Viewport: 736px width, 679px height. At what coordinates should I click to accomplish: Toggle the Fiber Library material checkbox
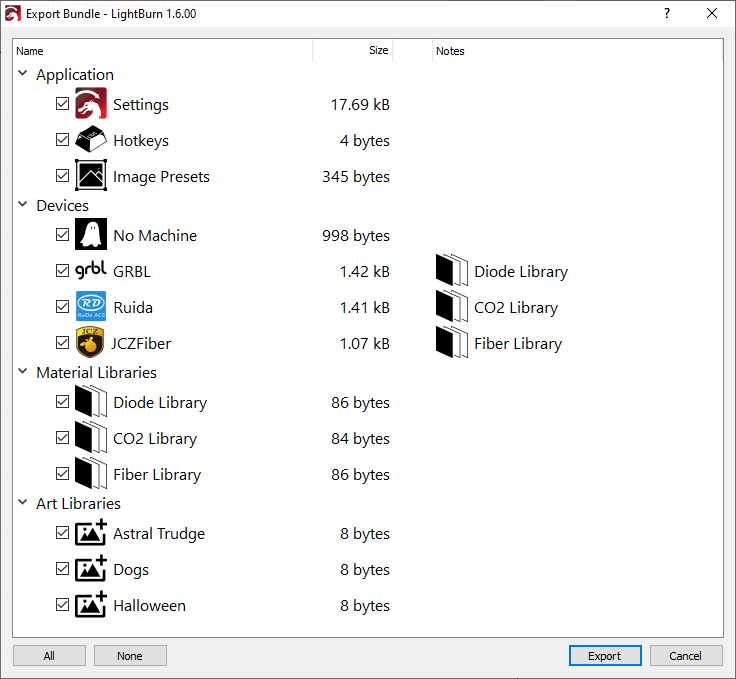pyautogui.click(x=62, y=473)
